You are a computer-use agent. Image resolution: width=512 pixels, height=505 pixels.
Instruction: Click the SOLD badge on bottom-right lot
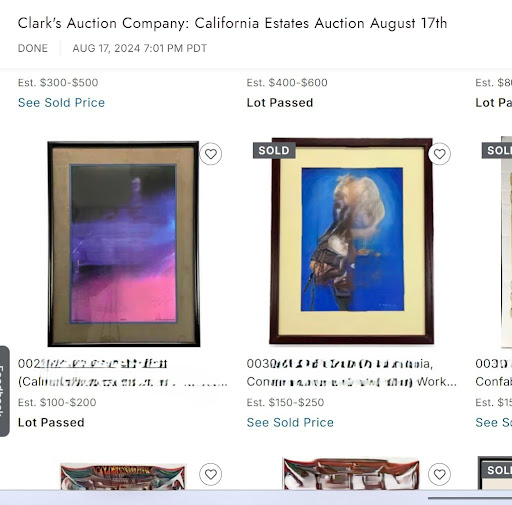tap(499, 470)
